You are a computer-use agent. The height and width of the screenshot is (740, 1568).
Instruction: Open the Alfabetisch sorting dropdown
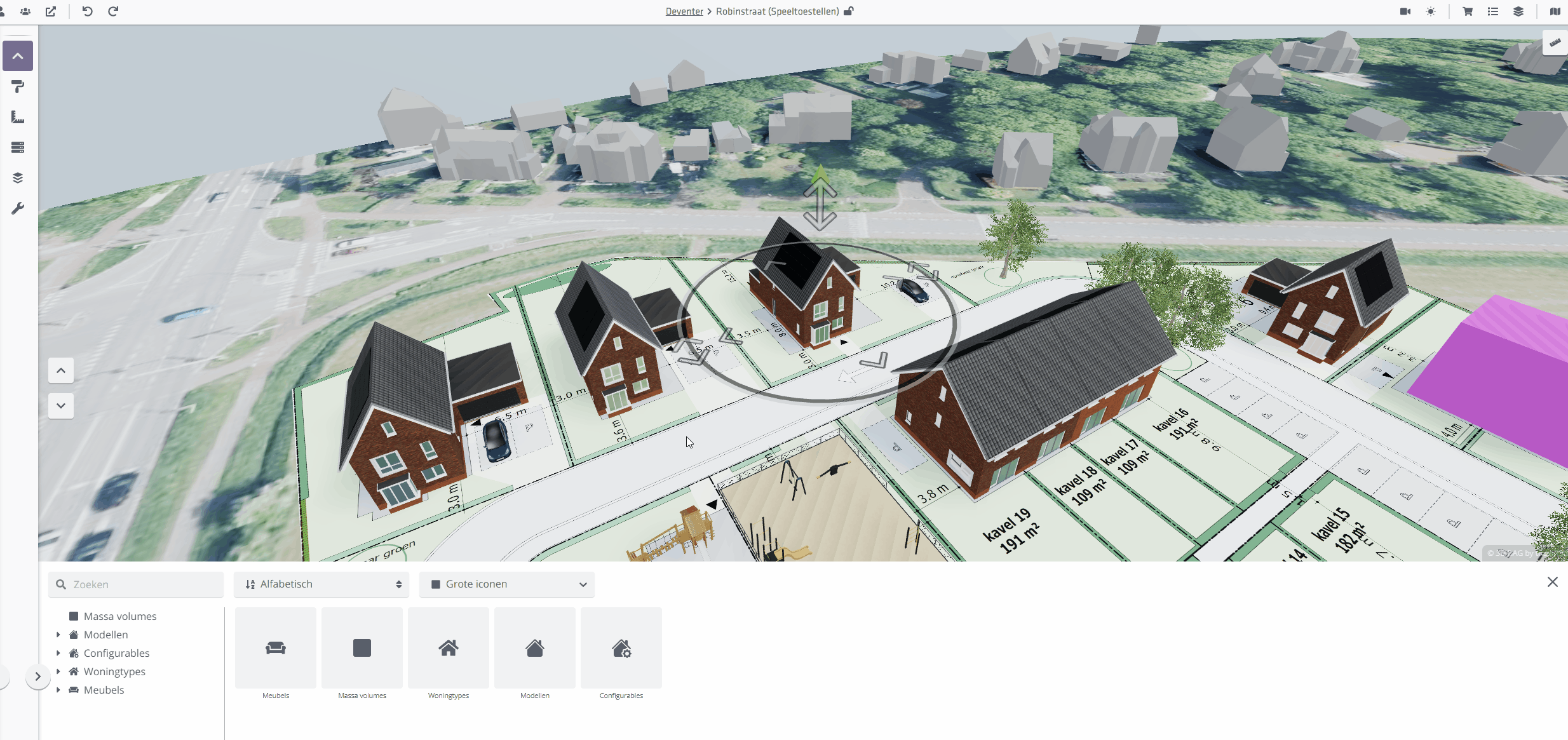tap(321, 584)
